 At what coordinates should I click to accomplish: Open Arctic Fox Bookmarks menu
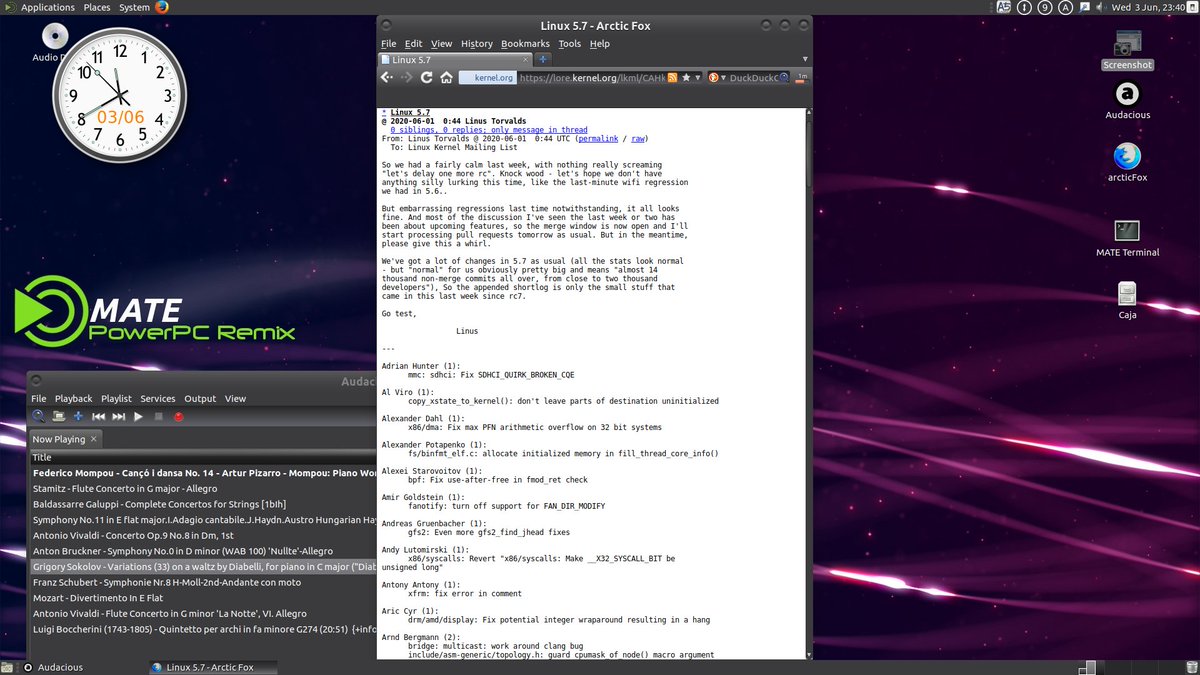[525, 44]
